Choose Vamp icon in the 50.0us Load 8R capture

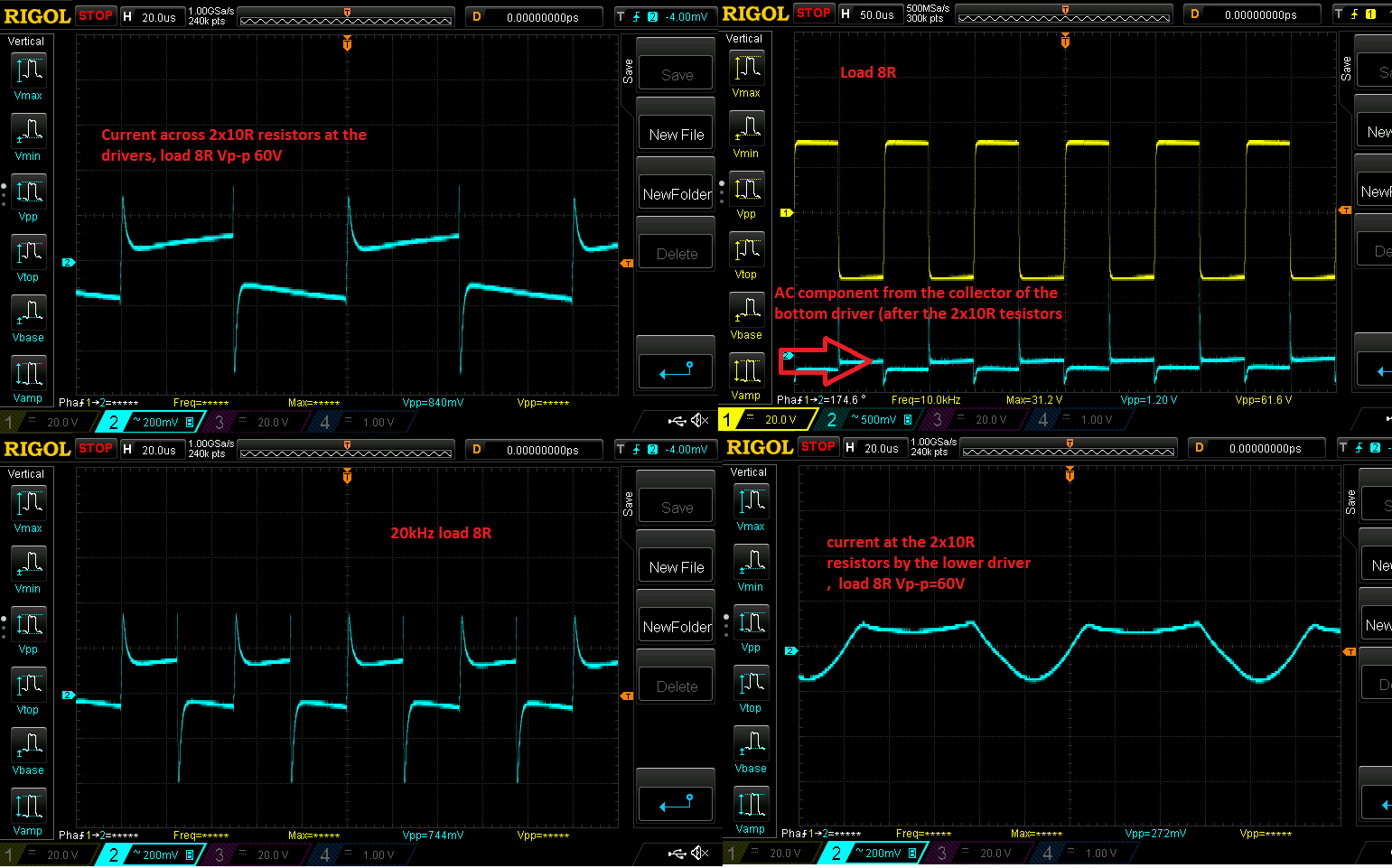[x=747, y=369]
